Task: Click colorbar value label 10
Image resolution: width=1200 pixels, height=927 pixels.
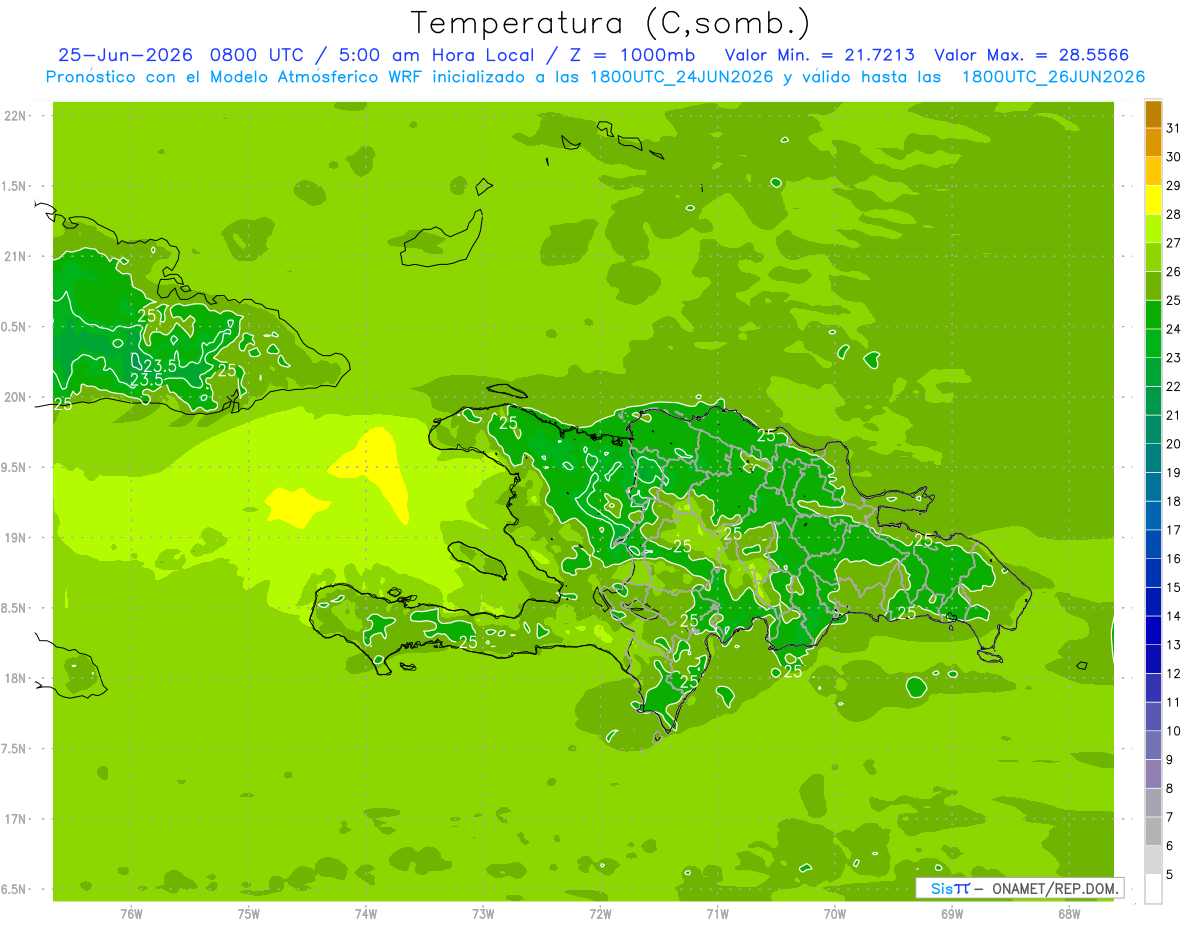Action: click(x=1173, y=731)
